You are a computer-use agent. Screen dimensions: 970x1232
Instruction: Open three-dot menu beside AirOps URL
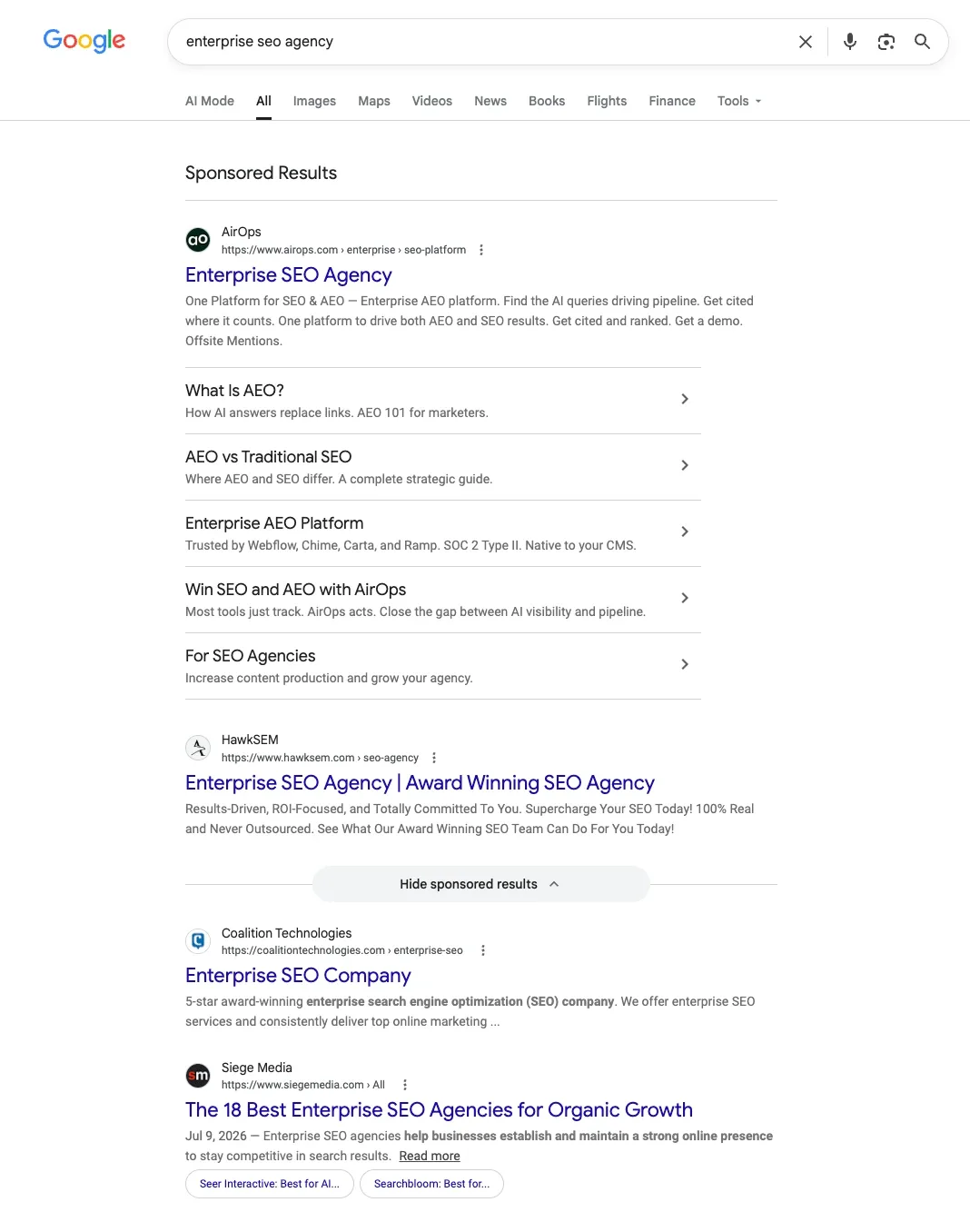(481, 250)
